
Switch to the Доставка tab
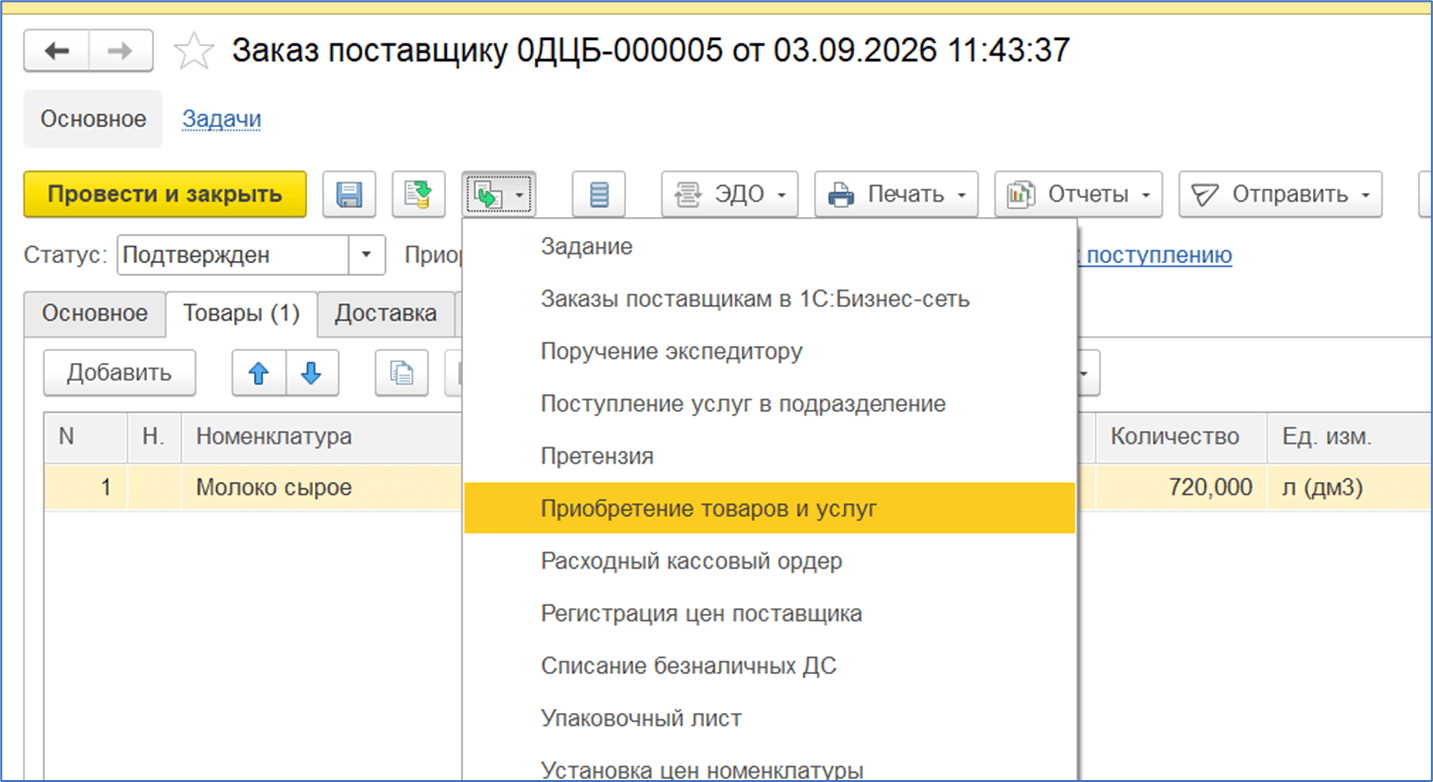click(386, 313)
